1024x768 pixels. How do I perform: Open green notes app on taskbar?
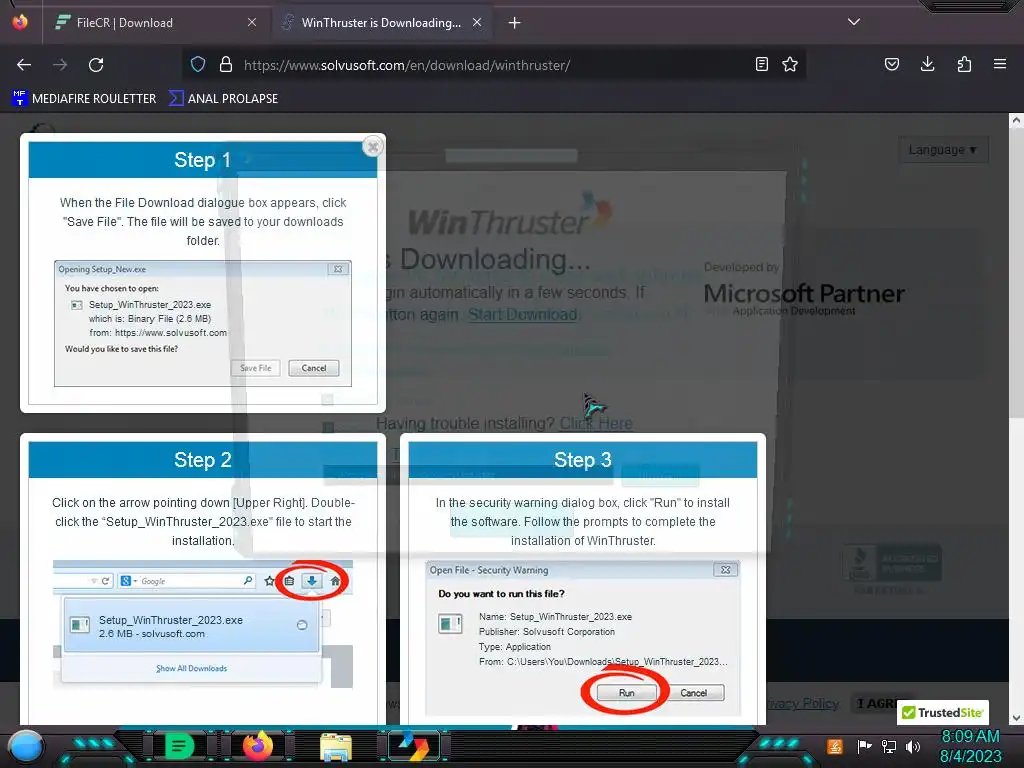pos(179,746)
